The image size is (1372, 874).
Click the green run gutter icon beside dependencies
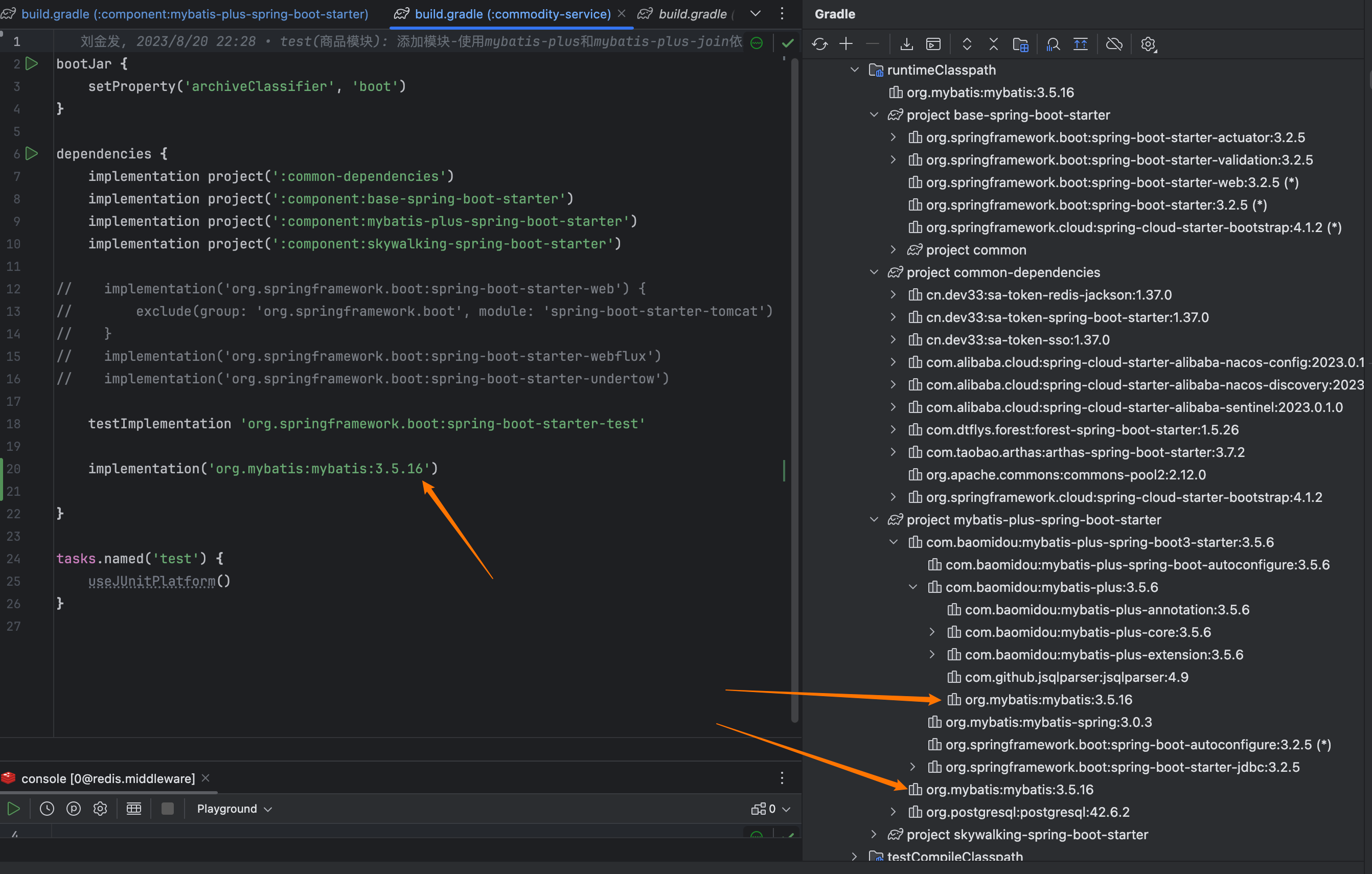click(32, 153)
